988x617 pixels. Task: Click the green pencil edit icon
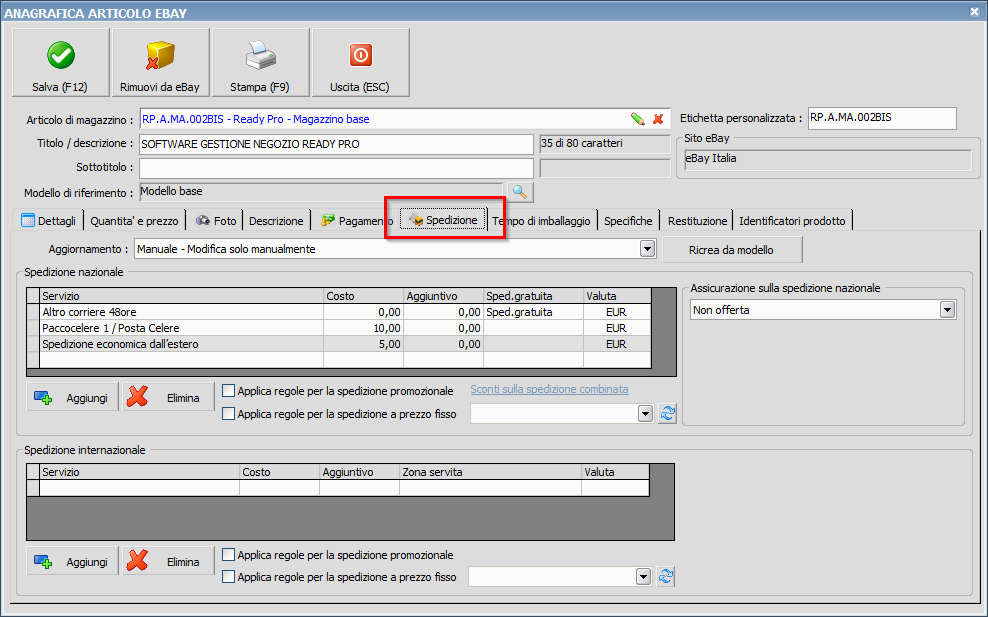[x=637, y=119]
